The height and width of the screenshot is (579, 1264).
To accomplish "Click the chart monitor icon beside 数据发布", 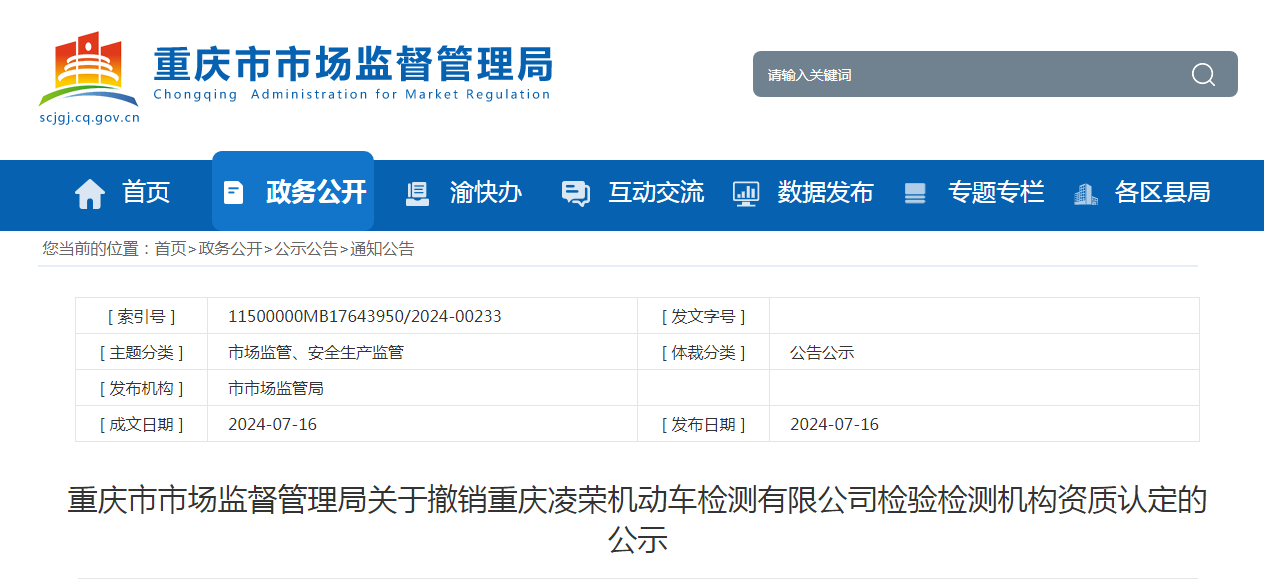I will [745, 193].
